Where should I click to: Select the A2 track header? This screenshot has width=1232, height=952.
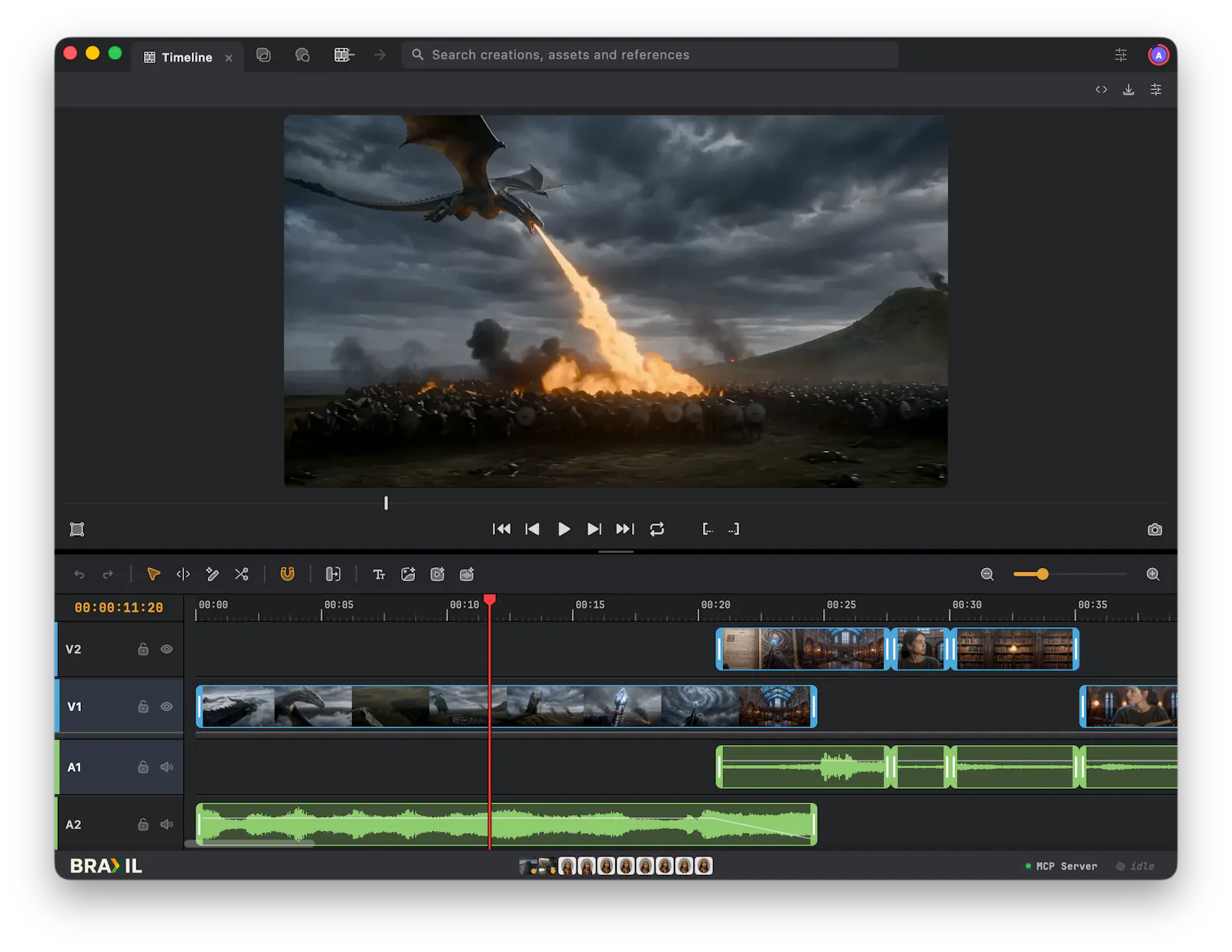click(119, 824)
